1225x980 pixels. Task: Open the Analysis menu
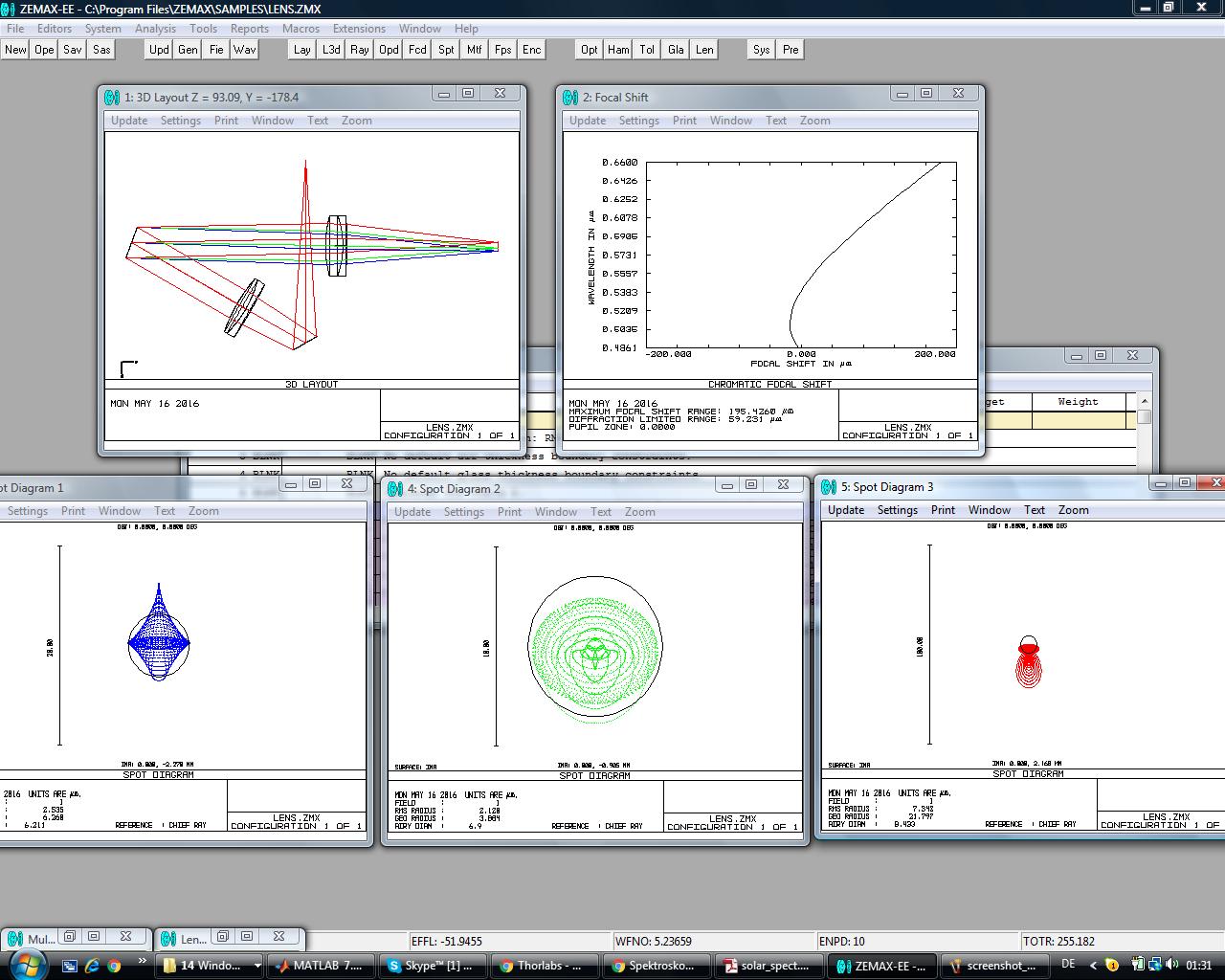pos(156,28)
